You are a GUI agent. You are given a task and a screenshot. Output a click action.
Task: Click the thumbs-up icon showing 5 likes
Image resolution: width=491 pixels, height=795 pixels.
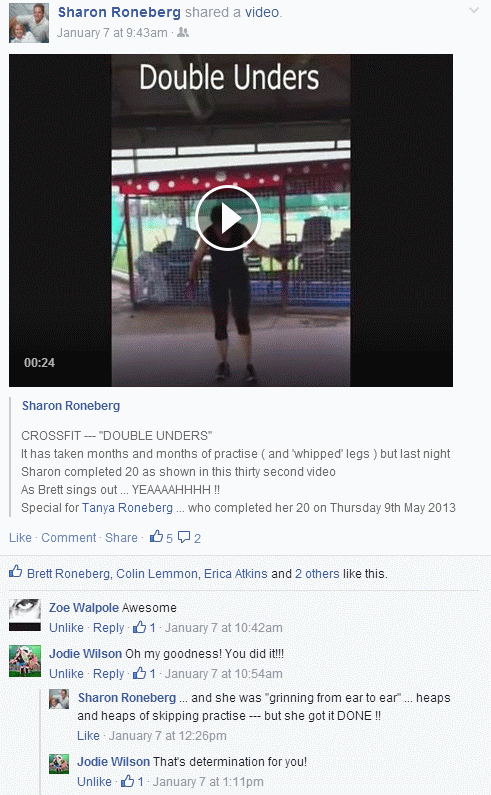[x=157, y=537]
